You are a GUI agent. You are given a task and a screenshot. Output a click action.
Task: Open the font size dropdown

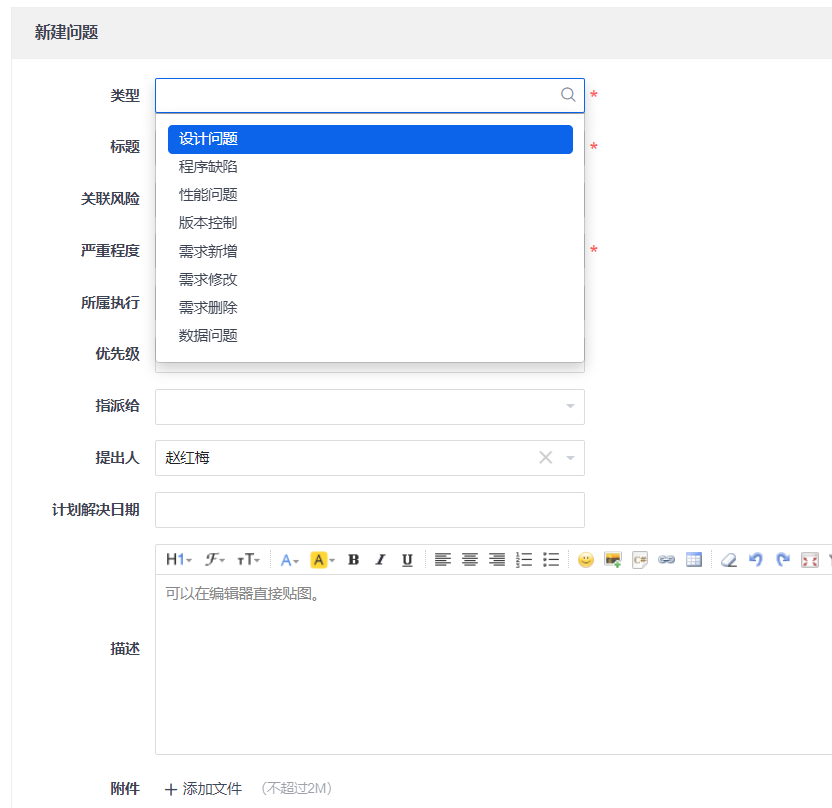coord(248,560)
